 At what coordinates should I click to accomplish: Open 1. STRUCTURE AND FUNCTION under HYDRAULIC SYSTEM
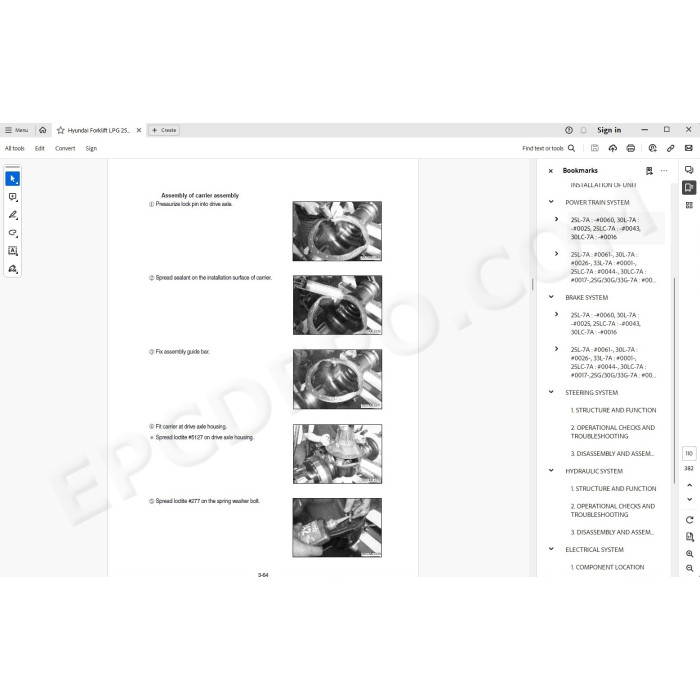[x=613, y=489]
